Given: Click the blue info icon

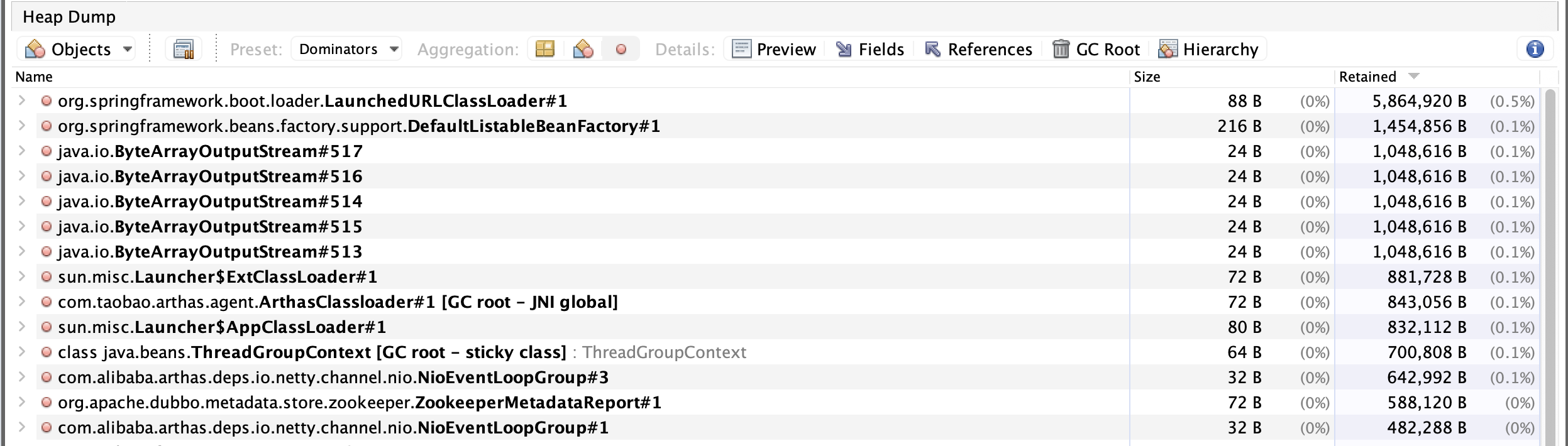Looking at the screenshot, I should tap(1535, 49).
